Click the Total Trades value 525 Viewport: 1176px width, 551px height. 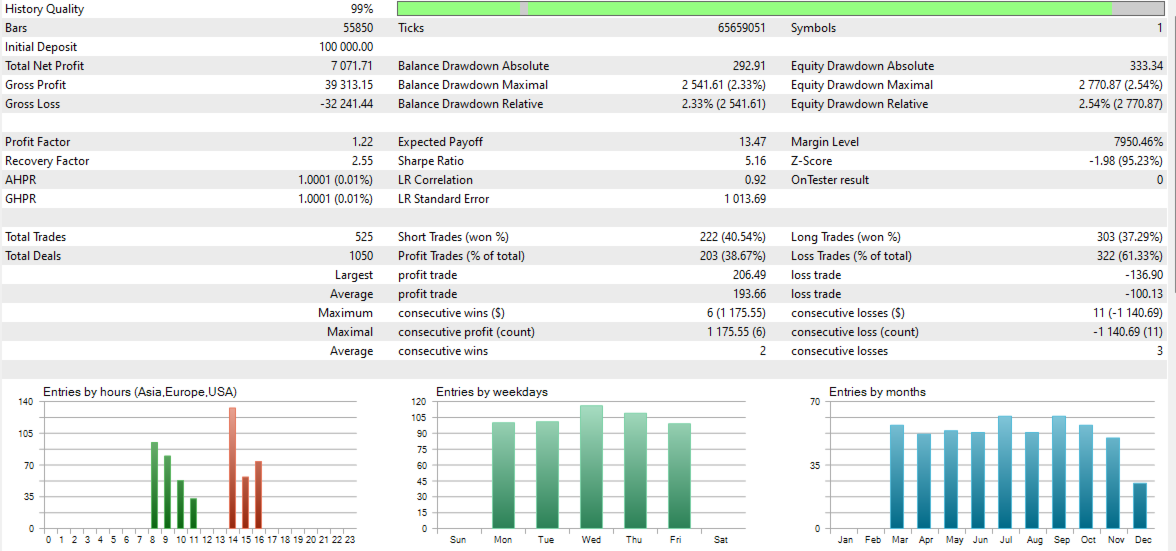pyautogui.click(x=364, y=237)
